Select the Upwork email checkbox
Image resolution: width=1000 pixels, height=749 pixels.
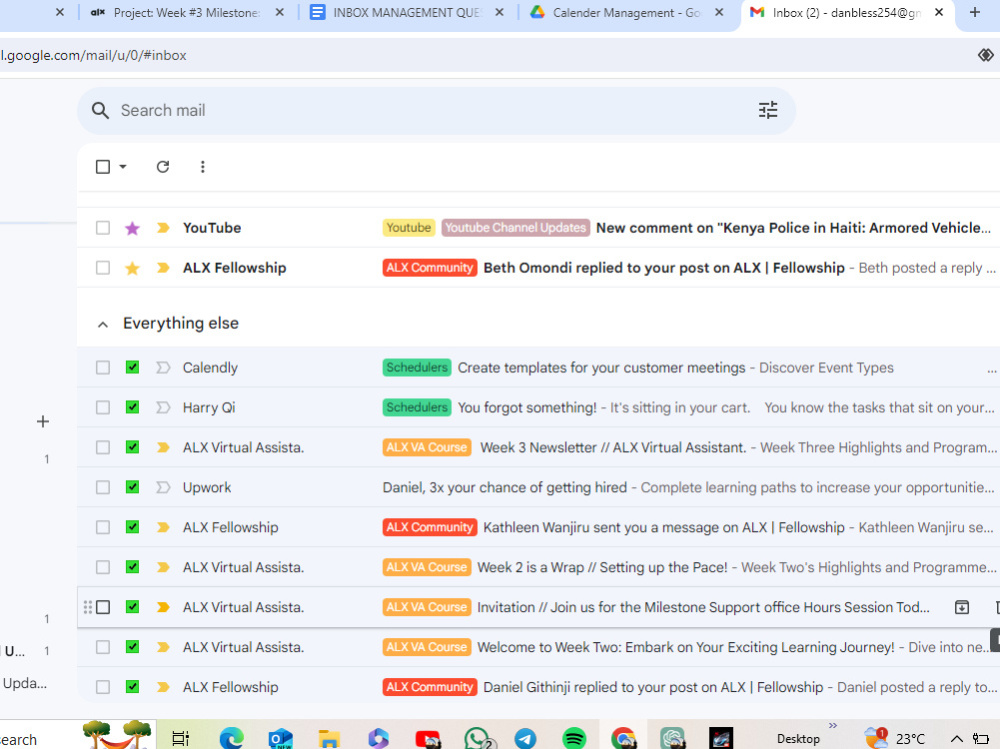pos(103,487)
